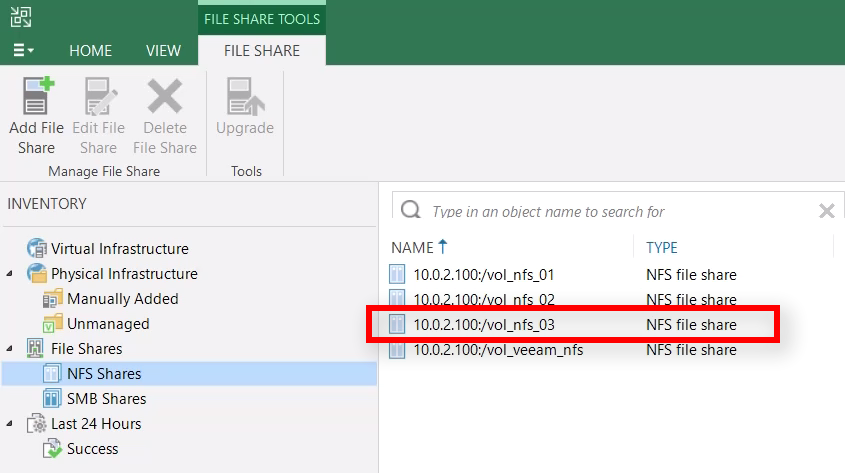Collapse the File Shares tree node

pyautogui.click(x=11, y=349)
